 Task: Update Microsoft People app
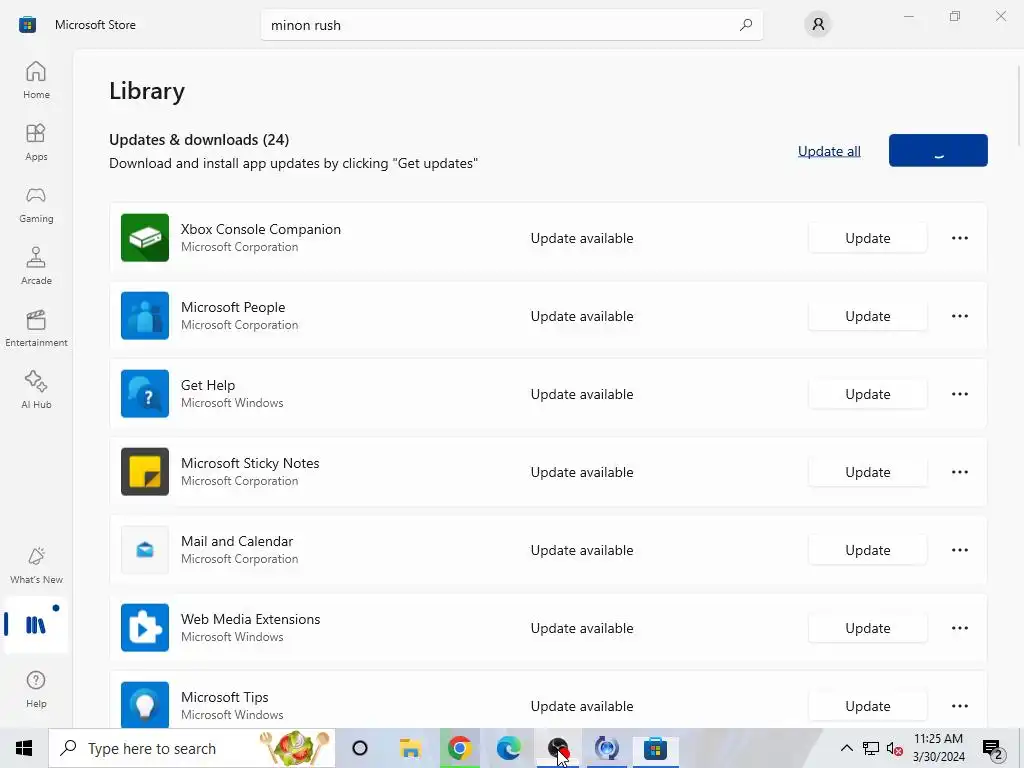pos(867,316)
